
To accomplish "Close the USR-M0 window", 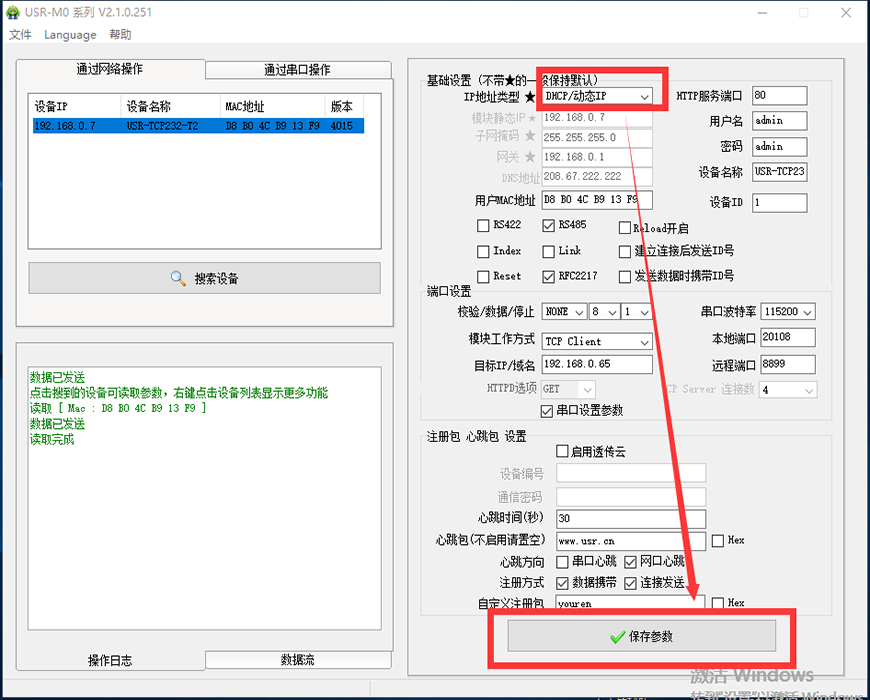I will pos(845,14).
